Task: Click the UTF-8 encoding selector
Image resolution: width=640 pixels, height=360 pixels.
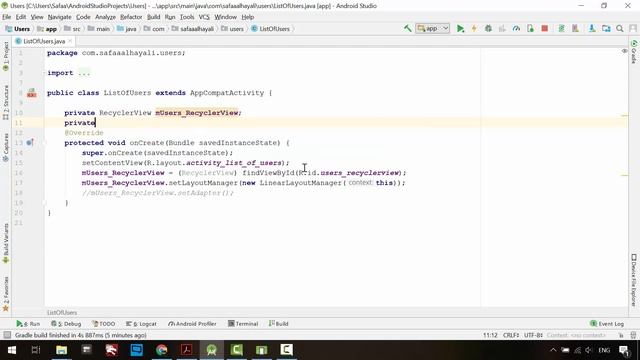Action: [x=533, y=335]
